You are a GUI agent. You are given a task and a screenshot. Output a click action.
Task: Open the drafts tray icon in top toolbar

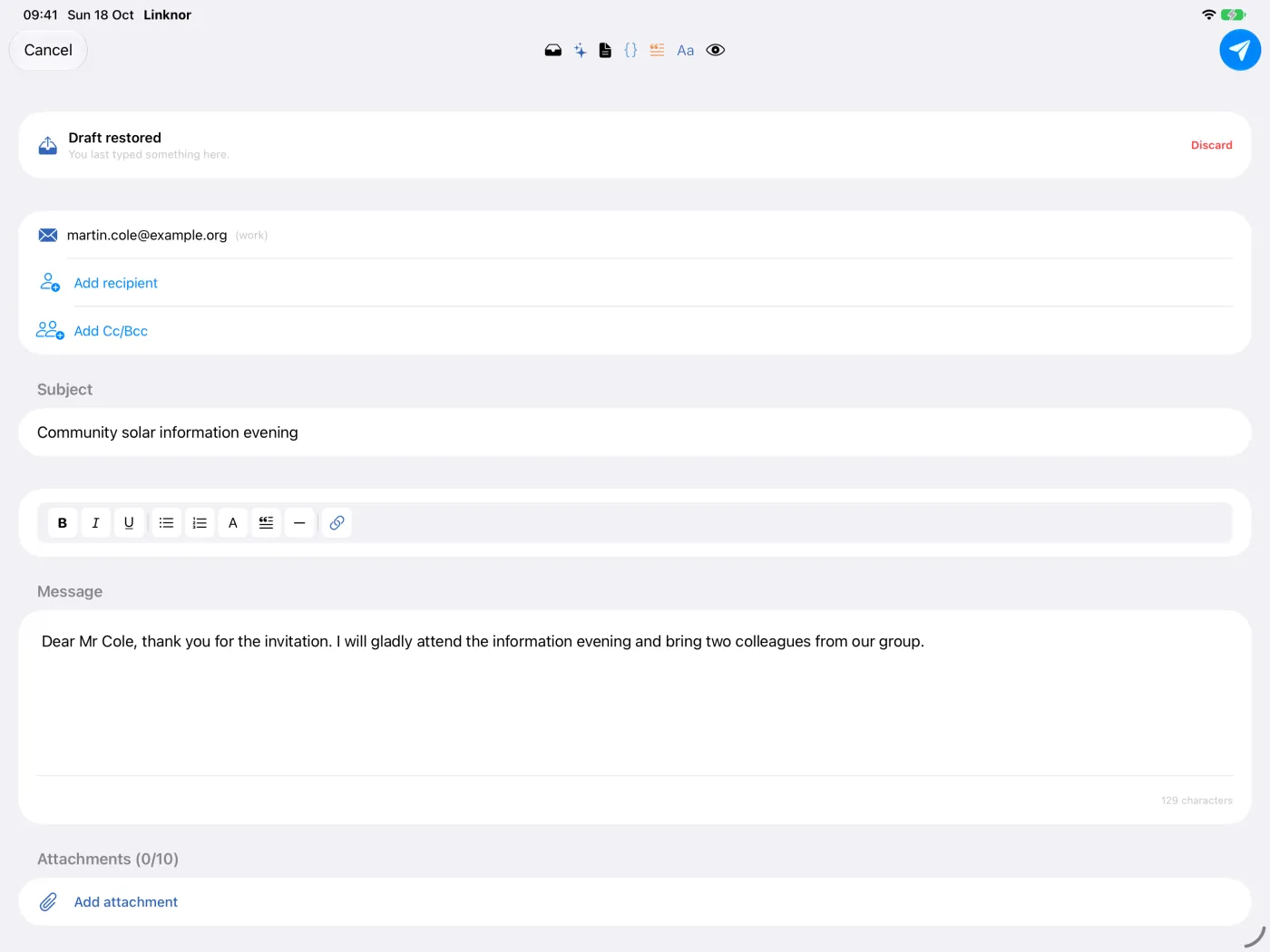(x=552, y=51)
